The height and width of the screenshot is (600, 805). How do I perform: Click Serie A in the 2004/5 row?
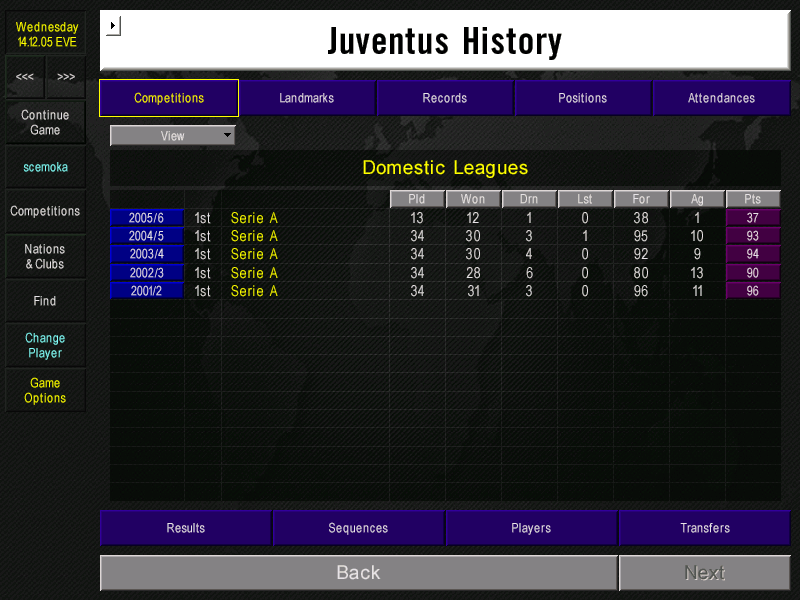pos(254,236)
